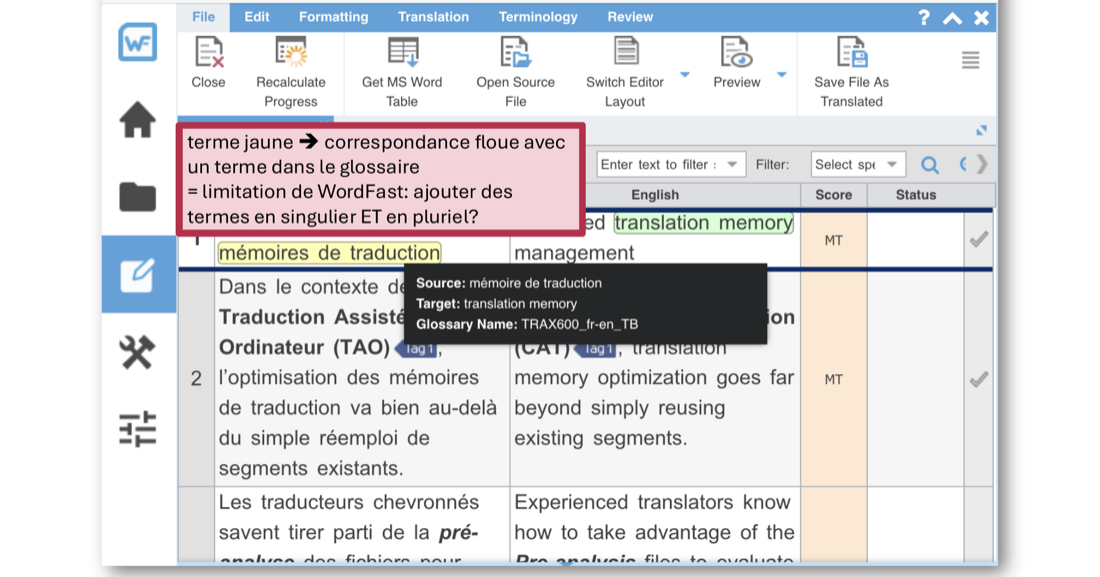Switch to the File ribbon tab

click(x=203, y=17)
